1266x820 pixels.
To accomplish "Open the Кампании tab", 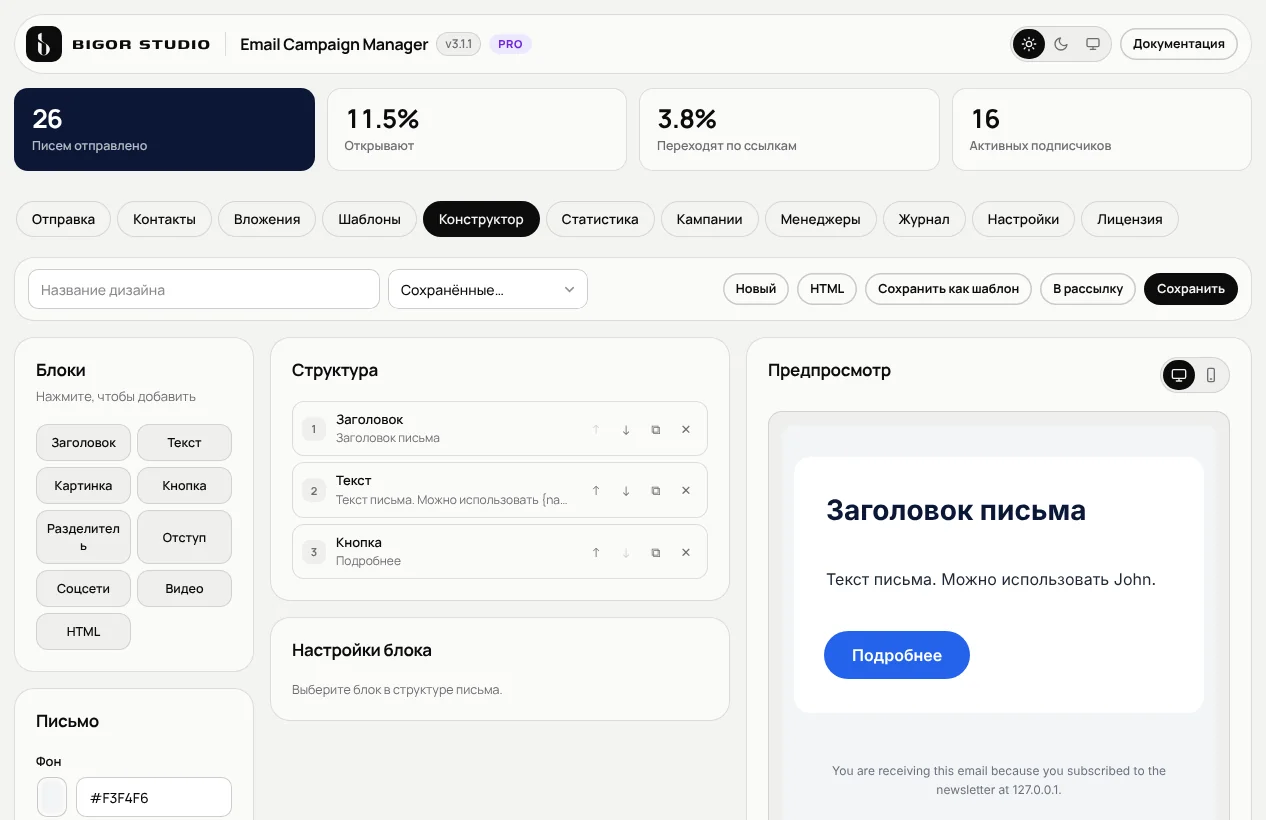I will coord(710,219).
